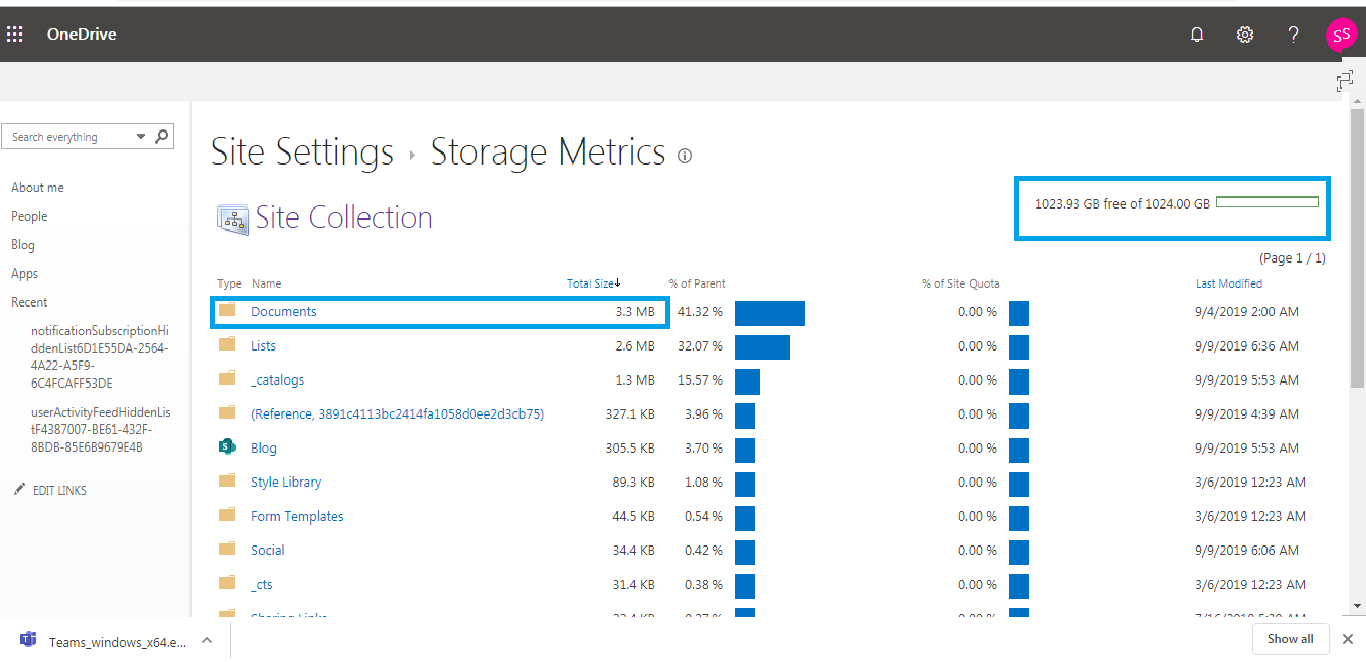Image resolution: width=1366 pixels, height=662 pixels.
Task: Open the notifications bell
Action: click(x=1197, y=34)
